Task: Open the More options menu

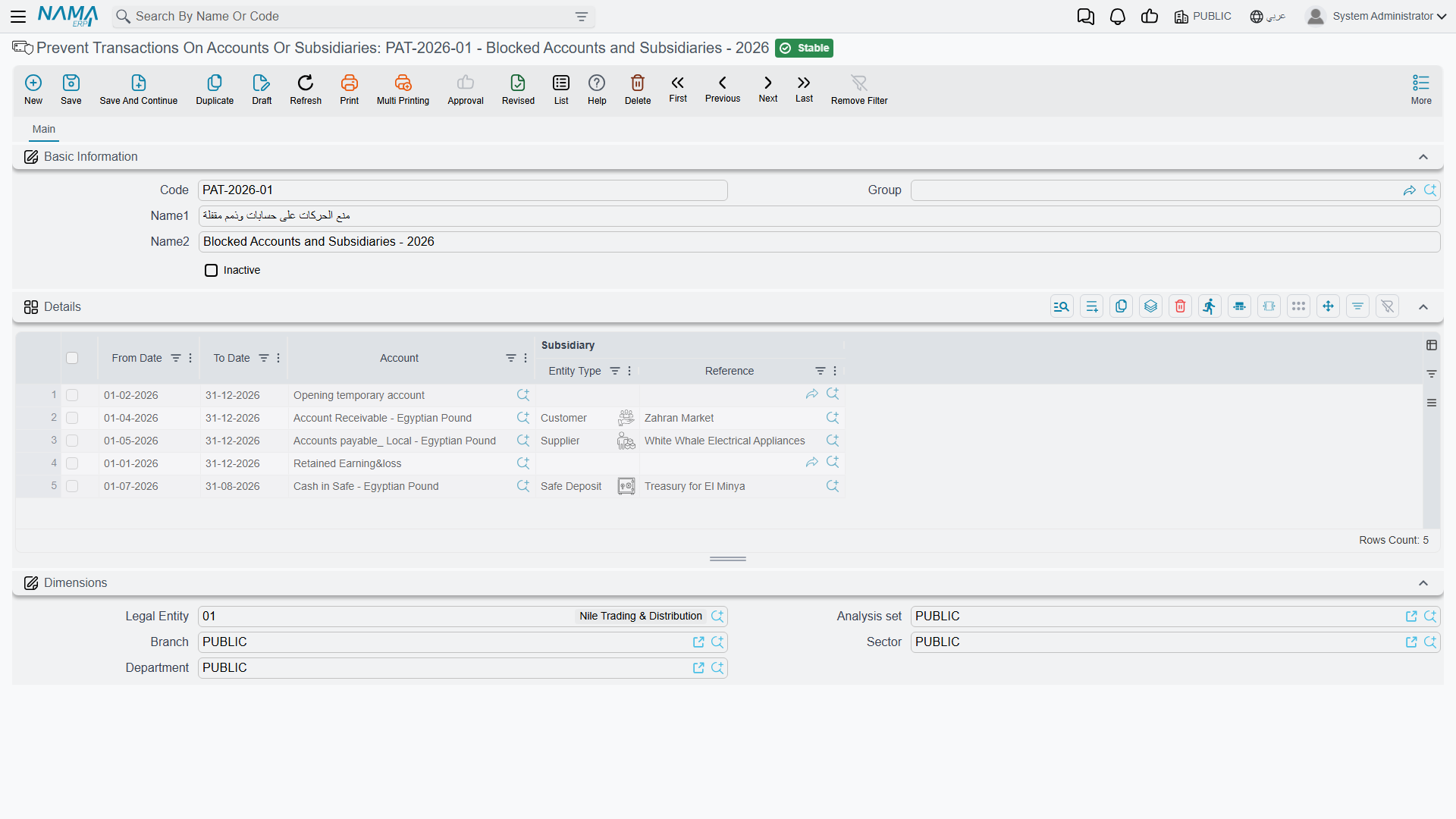Action: (1421, 89)
